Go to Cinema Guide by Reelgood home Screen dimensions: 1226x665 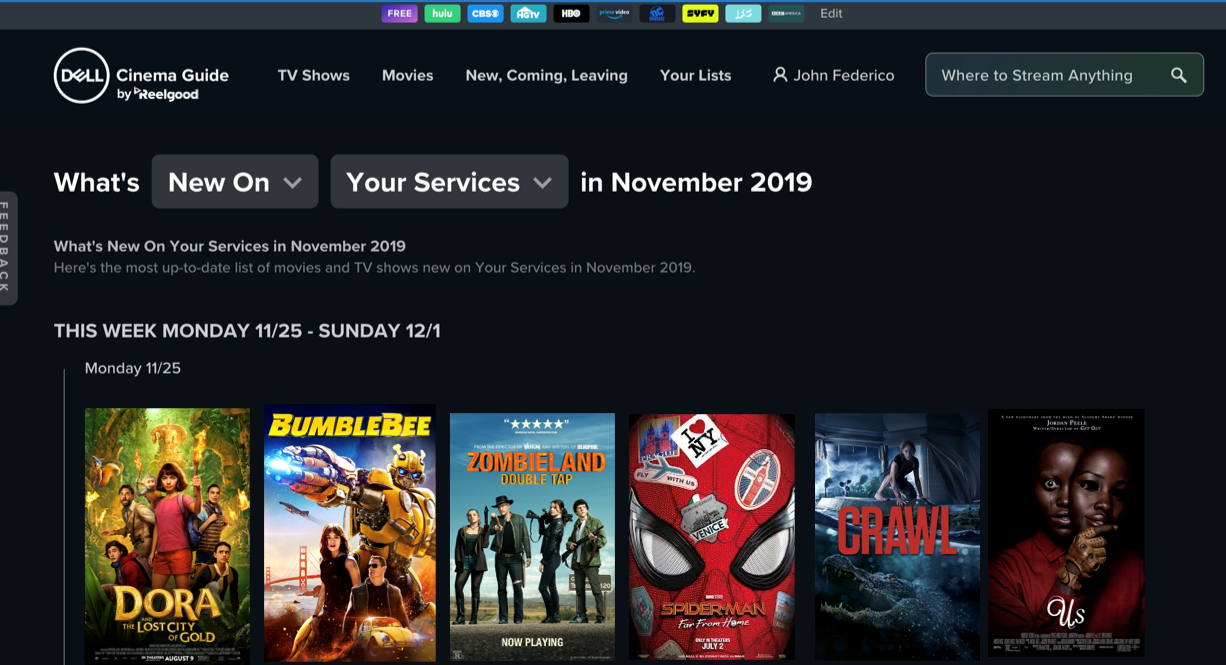(172, 84)
